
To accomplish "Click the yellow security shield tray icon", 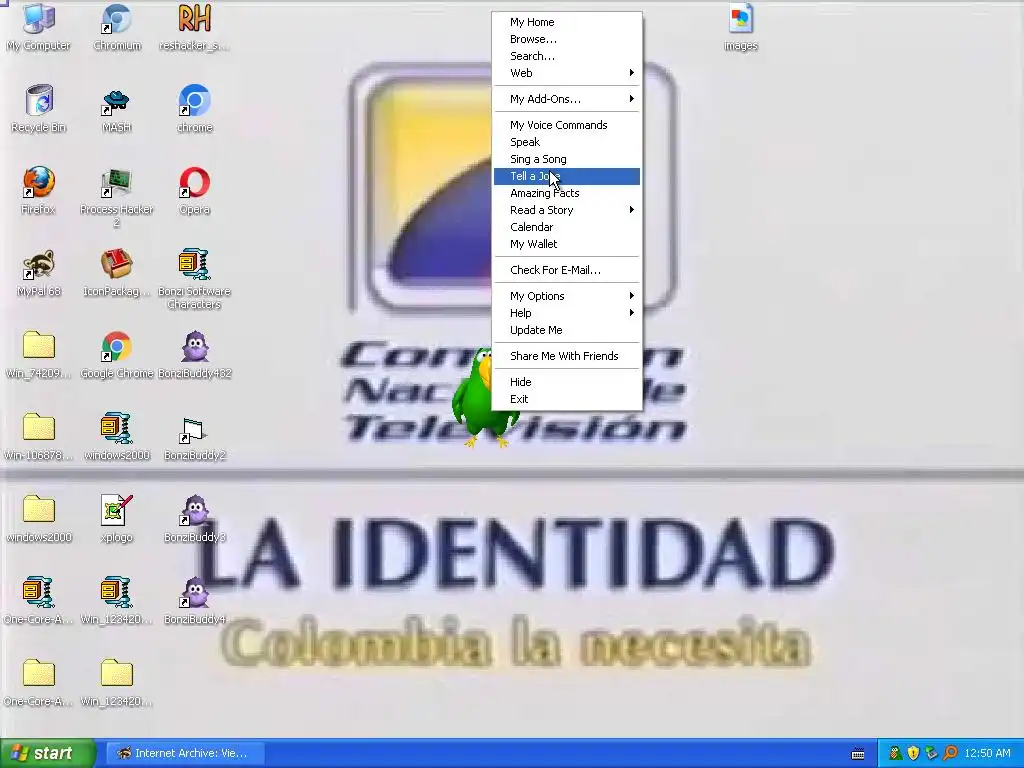I will pos(914,754).
